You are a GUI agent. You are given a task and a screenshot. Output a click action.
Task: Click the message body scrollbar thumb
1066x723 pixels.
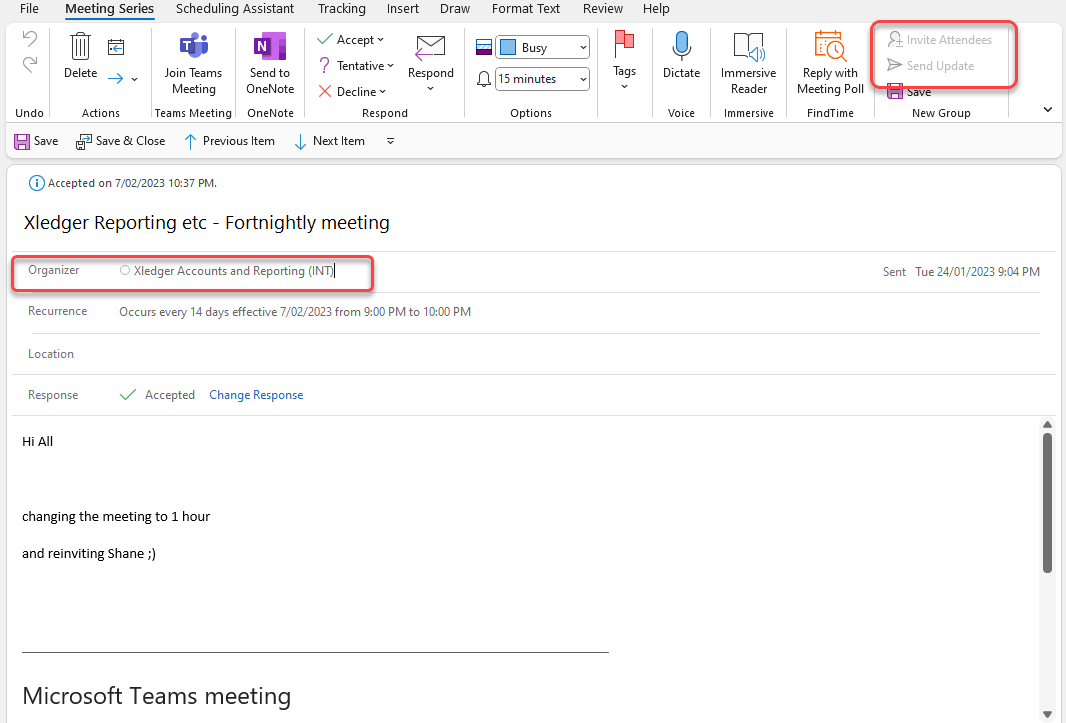click(1047, 503)
